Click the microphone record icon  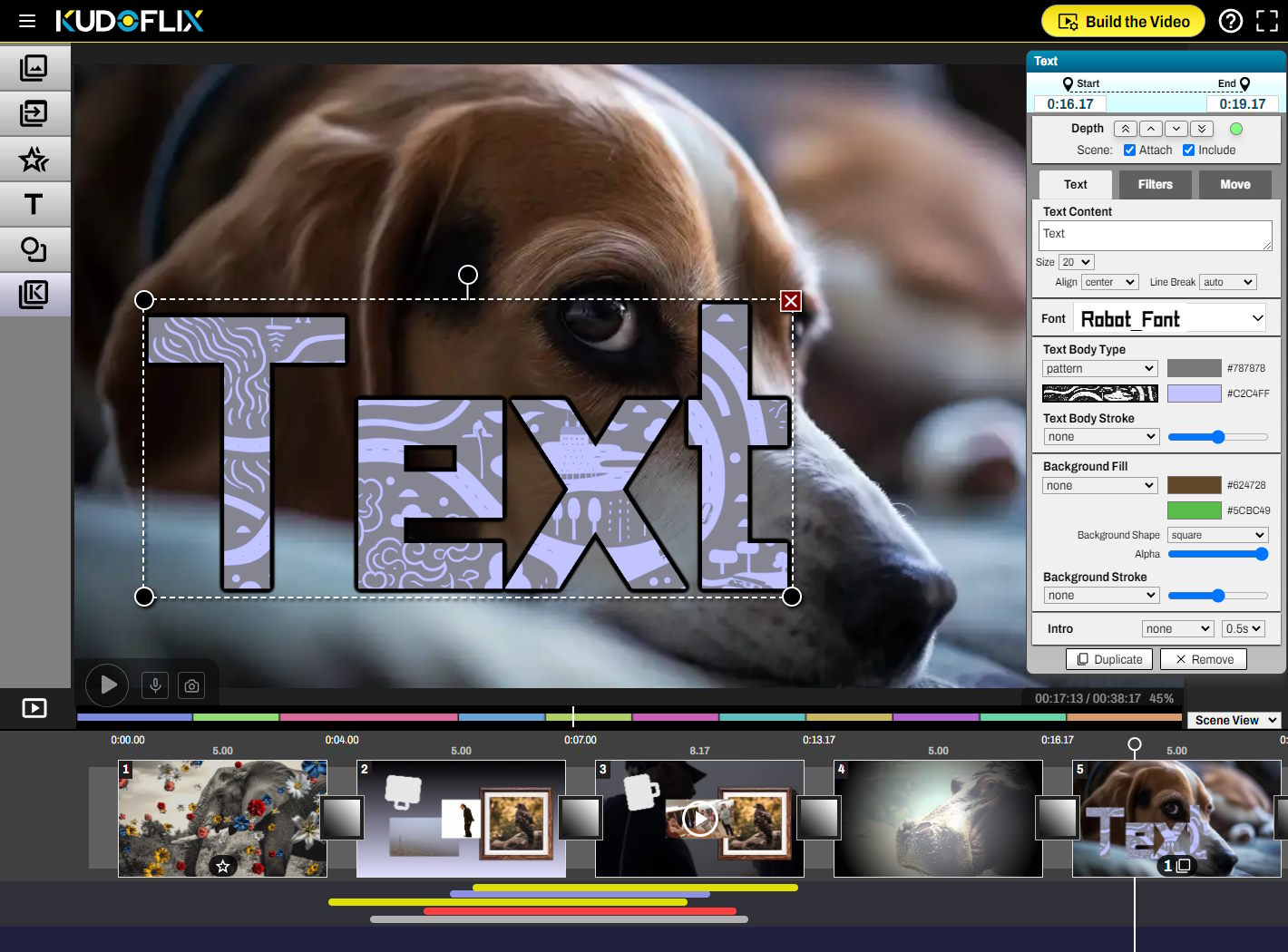coord(155,685)
